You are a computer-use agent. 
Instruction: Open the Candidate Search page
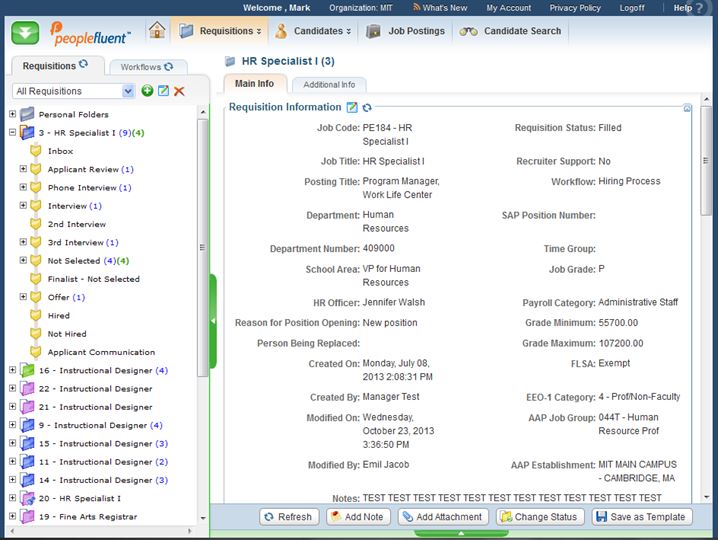[511, 31]
